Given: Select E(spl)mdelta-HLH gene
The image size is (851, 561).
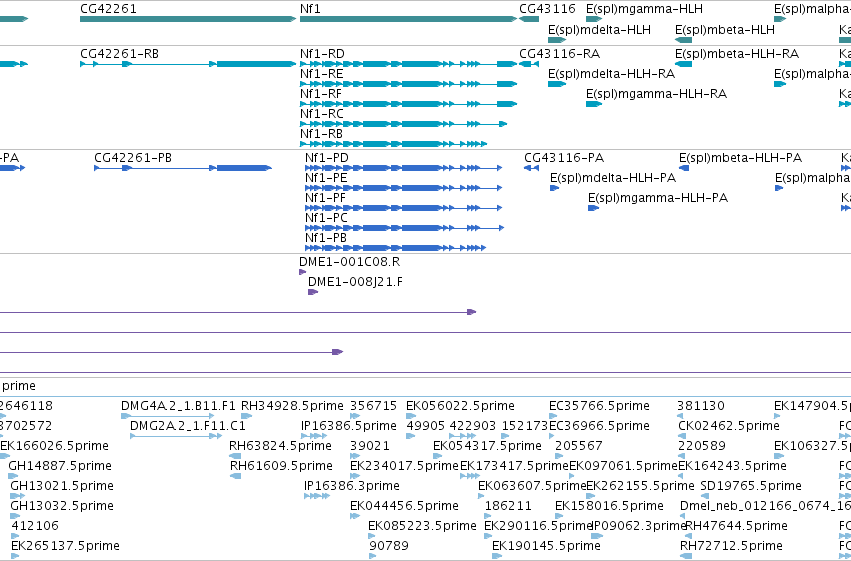Looking at the screenshot, I should [x=557, y=40].
